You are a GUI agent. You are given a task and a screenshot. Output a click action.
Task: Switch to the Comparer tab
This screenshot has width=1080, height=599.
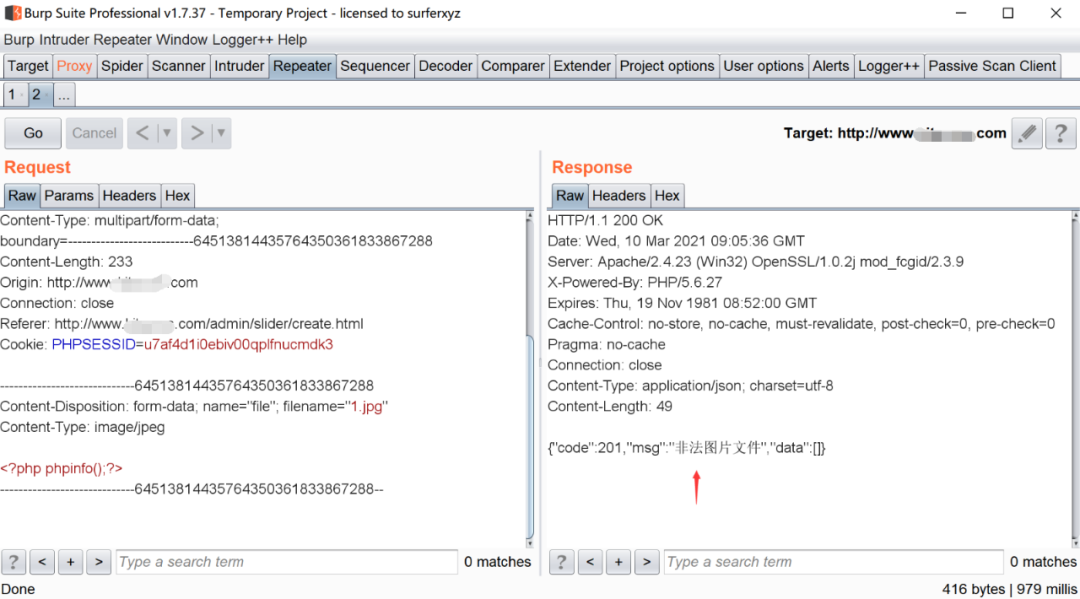click(x=513, y=66)
